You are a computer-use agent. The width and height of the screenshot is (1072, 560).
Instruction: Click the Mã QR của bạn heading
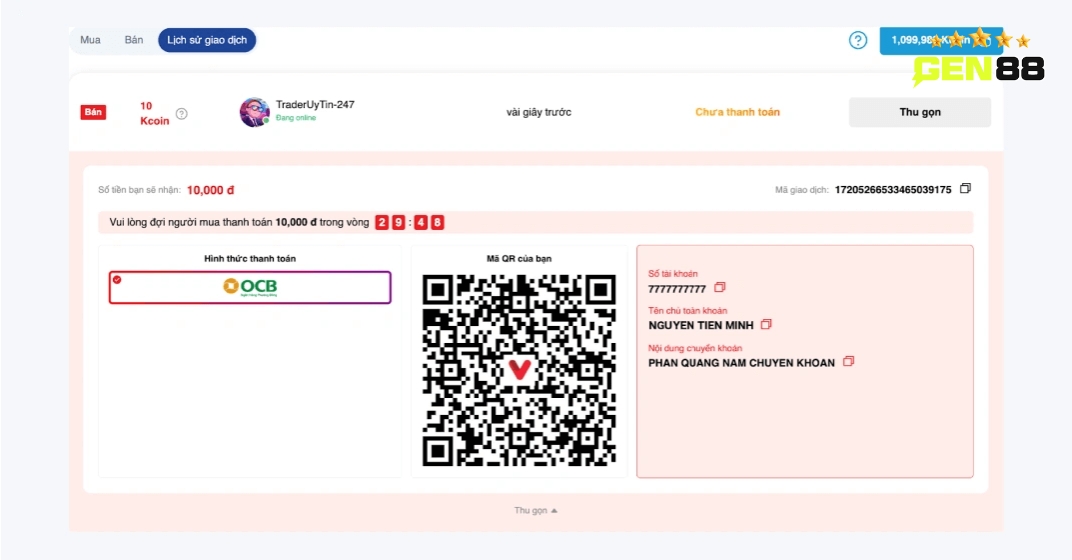pyautogui.click(x=519, y=258)
